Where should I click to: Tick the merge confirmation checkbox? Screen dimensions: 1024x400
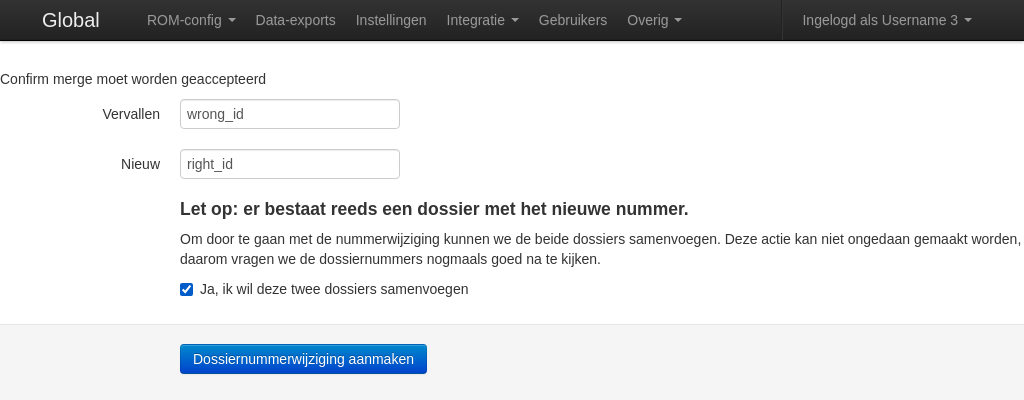coord(186,290)
